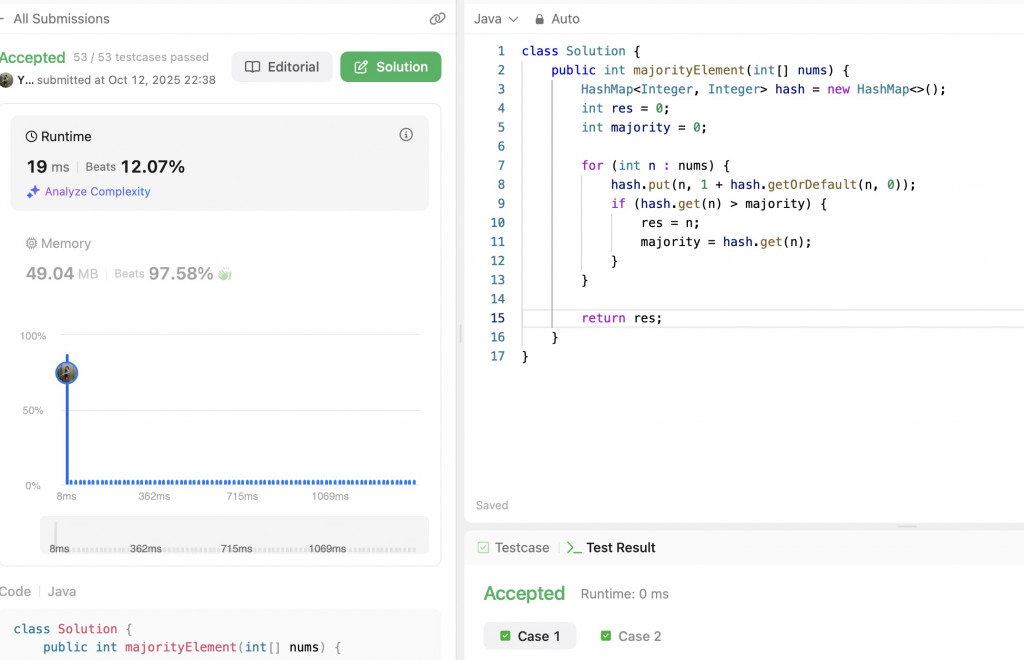
Task: Click your marker on the runtime chart
Action: click(67, 373)
